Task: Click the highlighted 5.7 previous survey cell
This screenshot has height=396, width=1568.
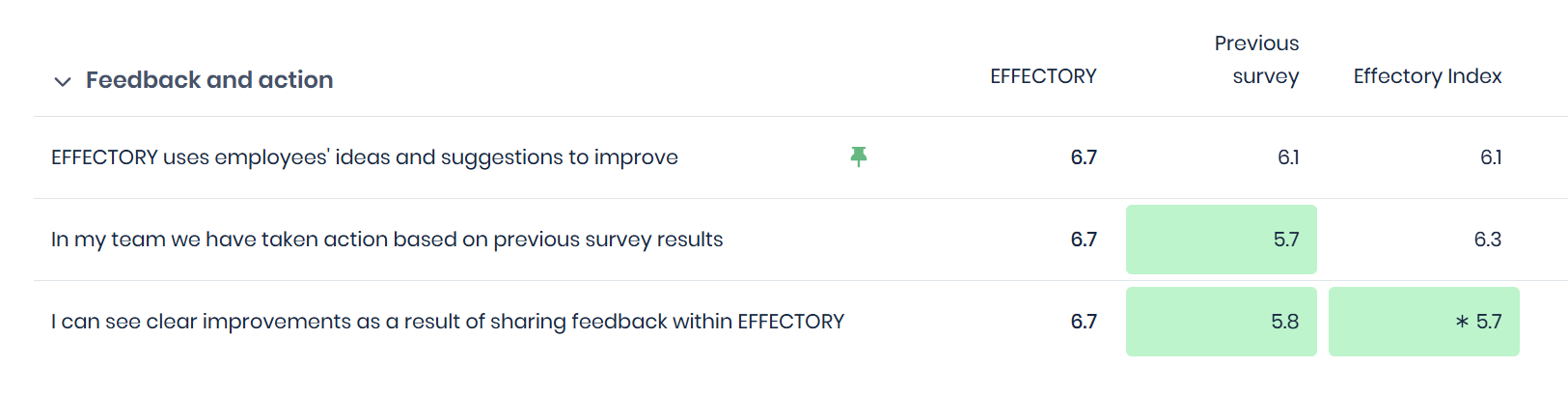Action: [1222, 240]
